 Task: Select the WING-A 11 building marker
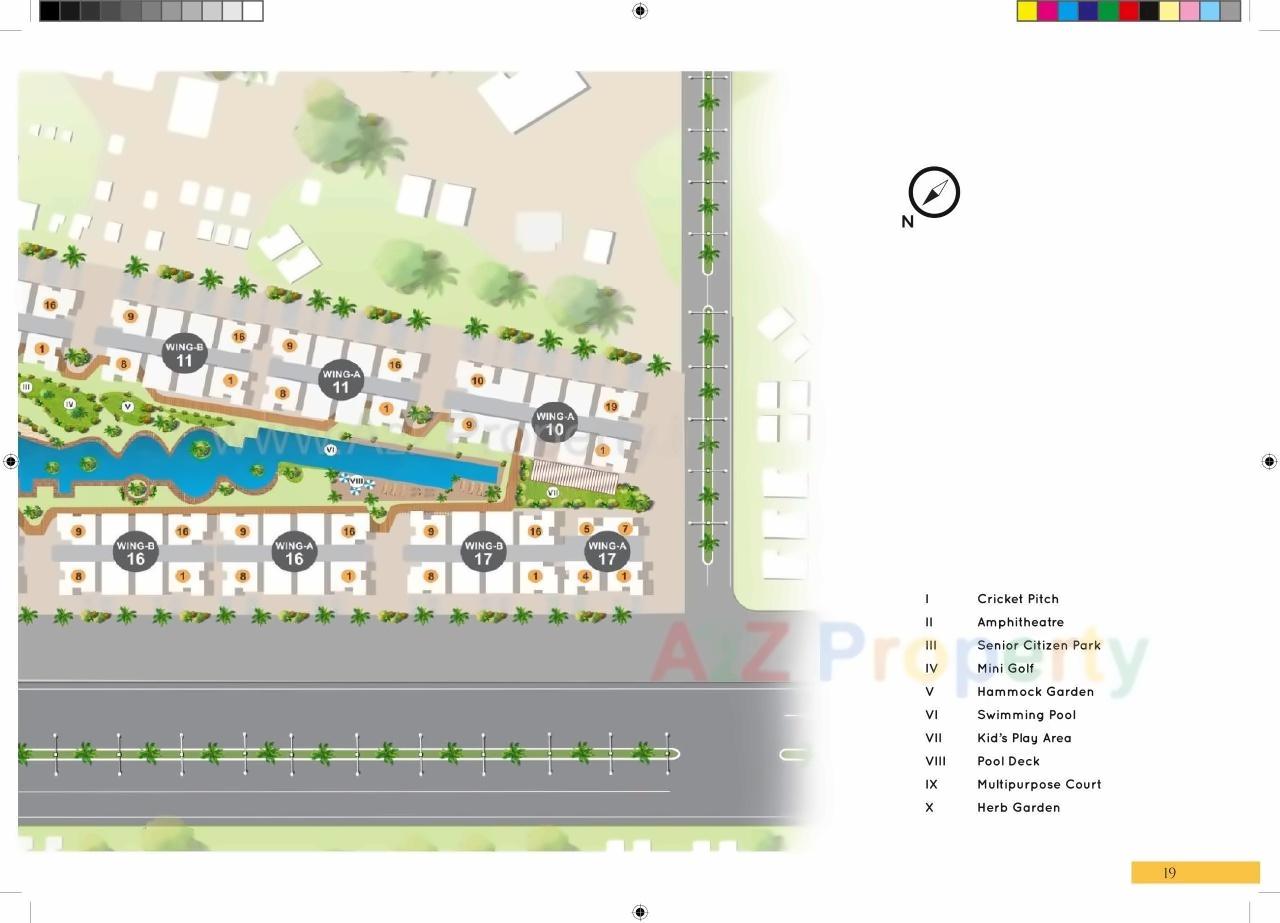coord(341,379)
